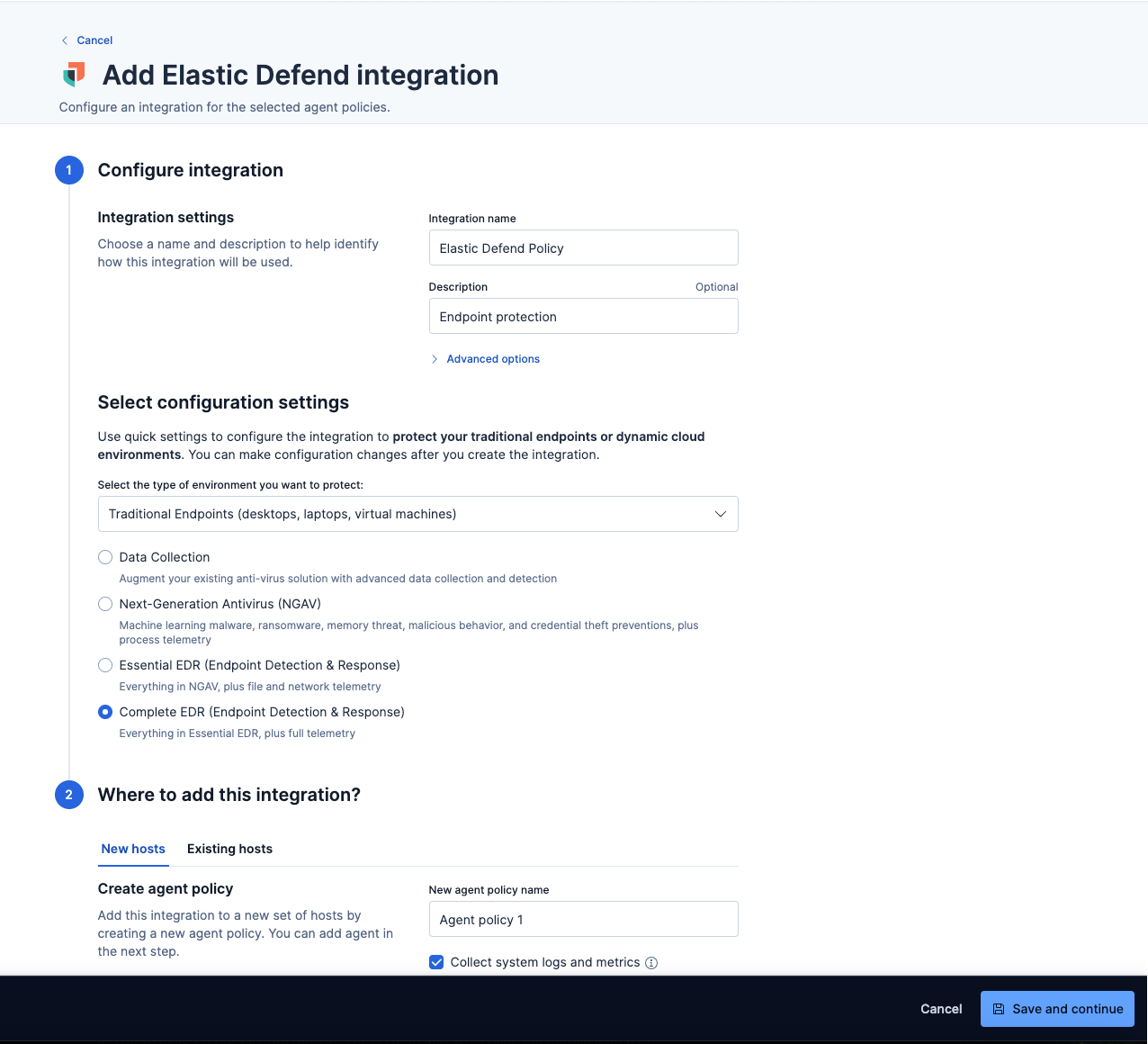Click the back chevron beside Cancel

(63, 40)
